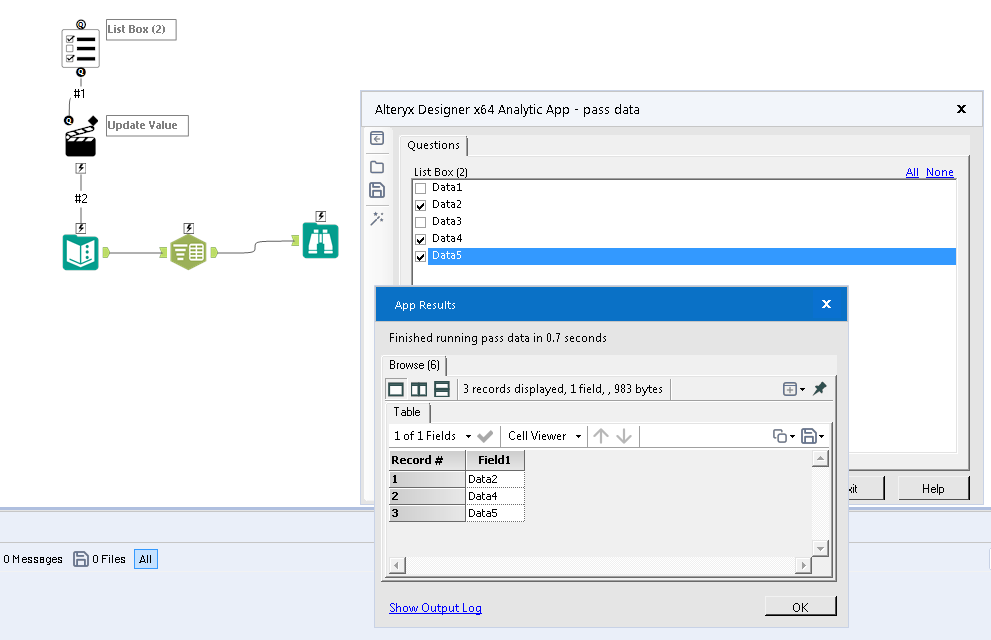Uncheck Data2 checkbox
991x640 pixels.
pyautogui.click(x=420, y=205)
